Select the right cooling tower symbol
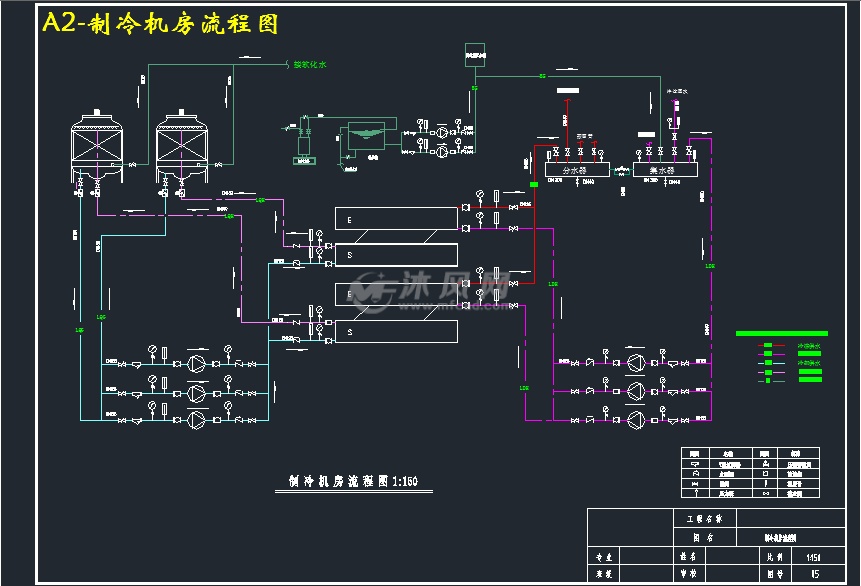 [x=182, y=146]
